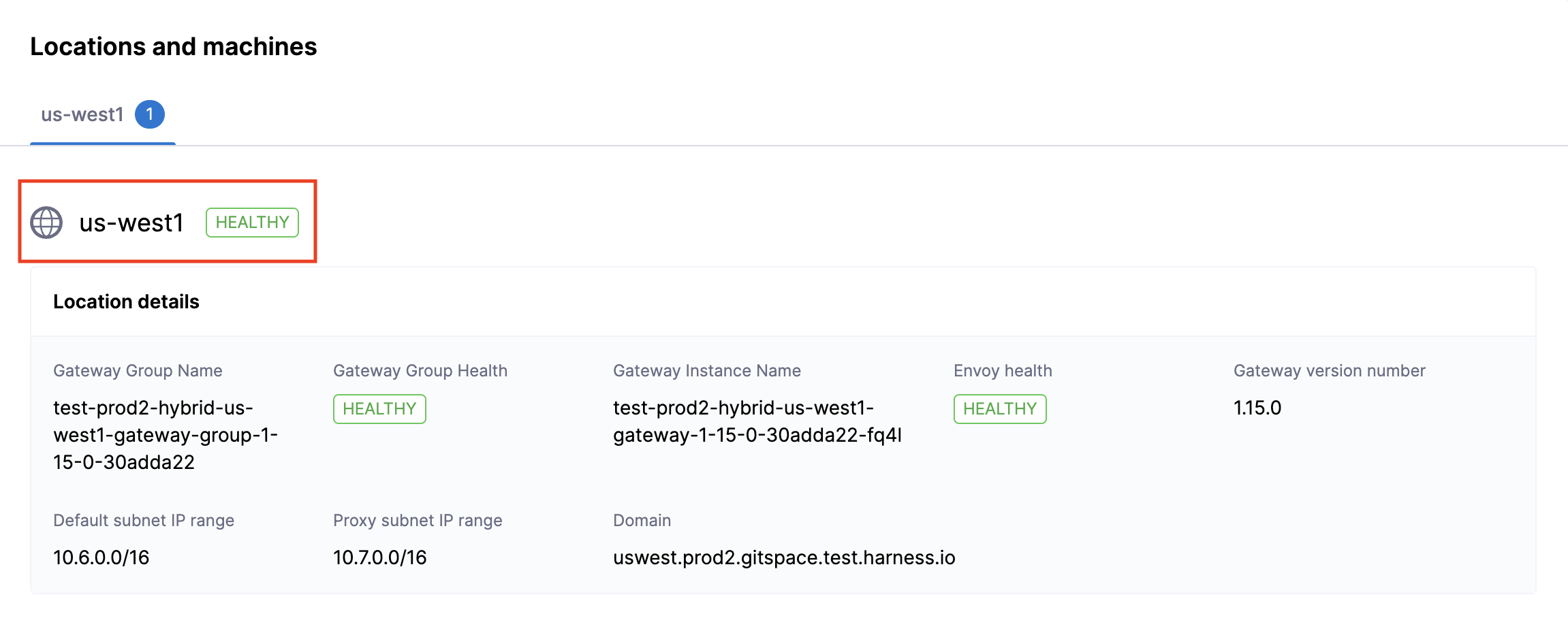Screen dimensions: 1568x633
Task: Click the Gateway Instance Name value
Action: tap(756, 421)
